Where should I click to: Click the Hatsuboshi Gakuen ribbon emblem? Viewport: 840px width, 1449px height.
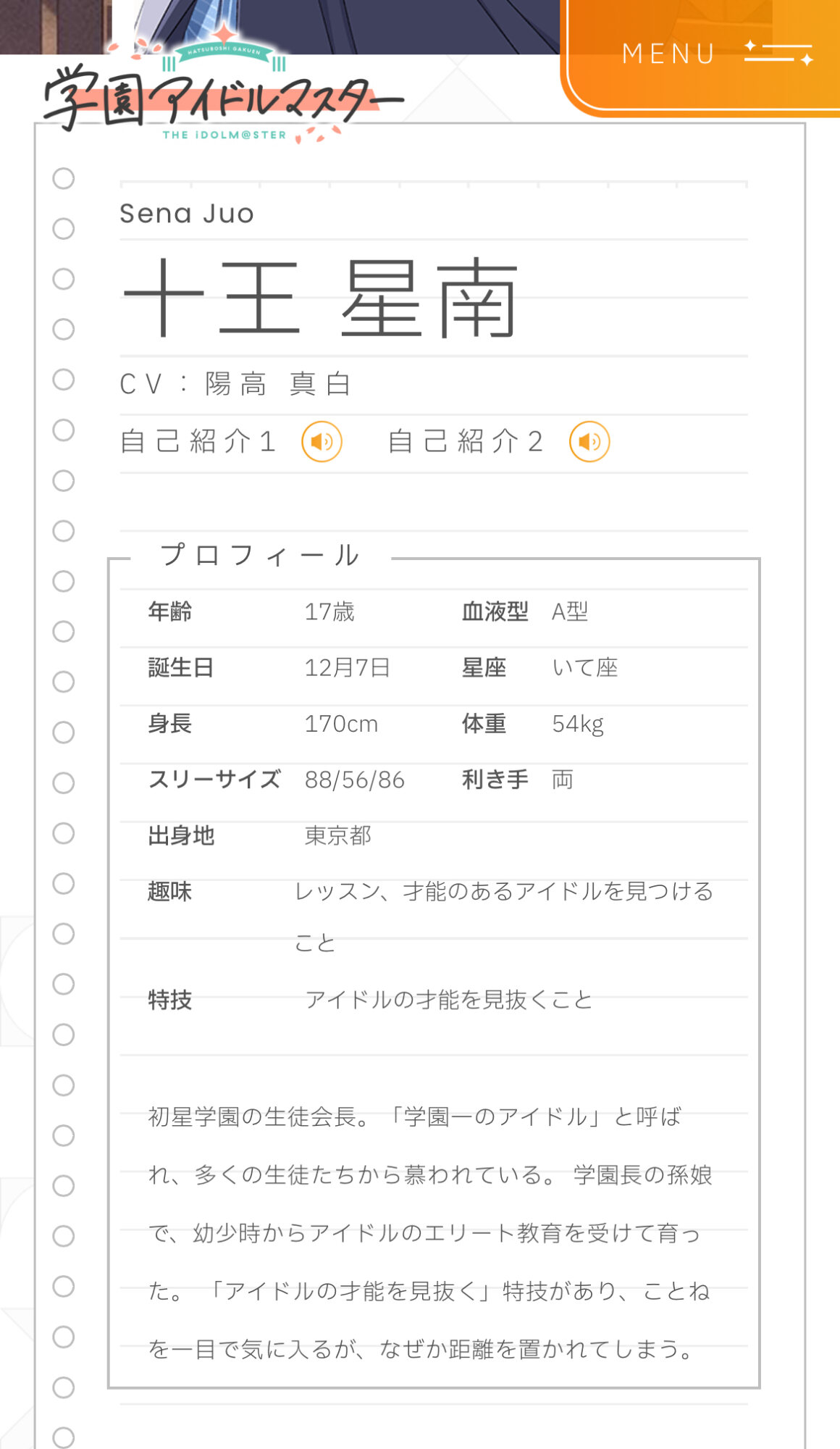click(224, 51)
